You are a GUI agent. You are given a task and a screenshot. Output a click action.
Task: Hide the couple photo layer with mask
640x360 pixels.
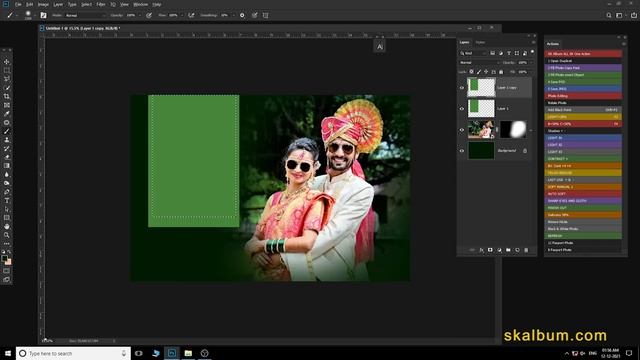(462, 130)
